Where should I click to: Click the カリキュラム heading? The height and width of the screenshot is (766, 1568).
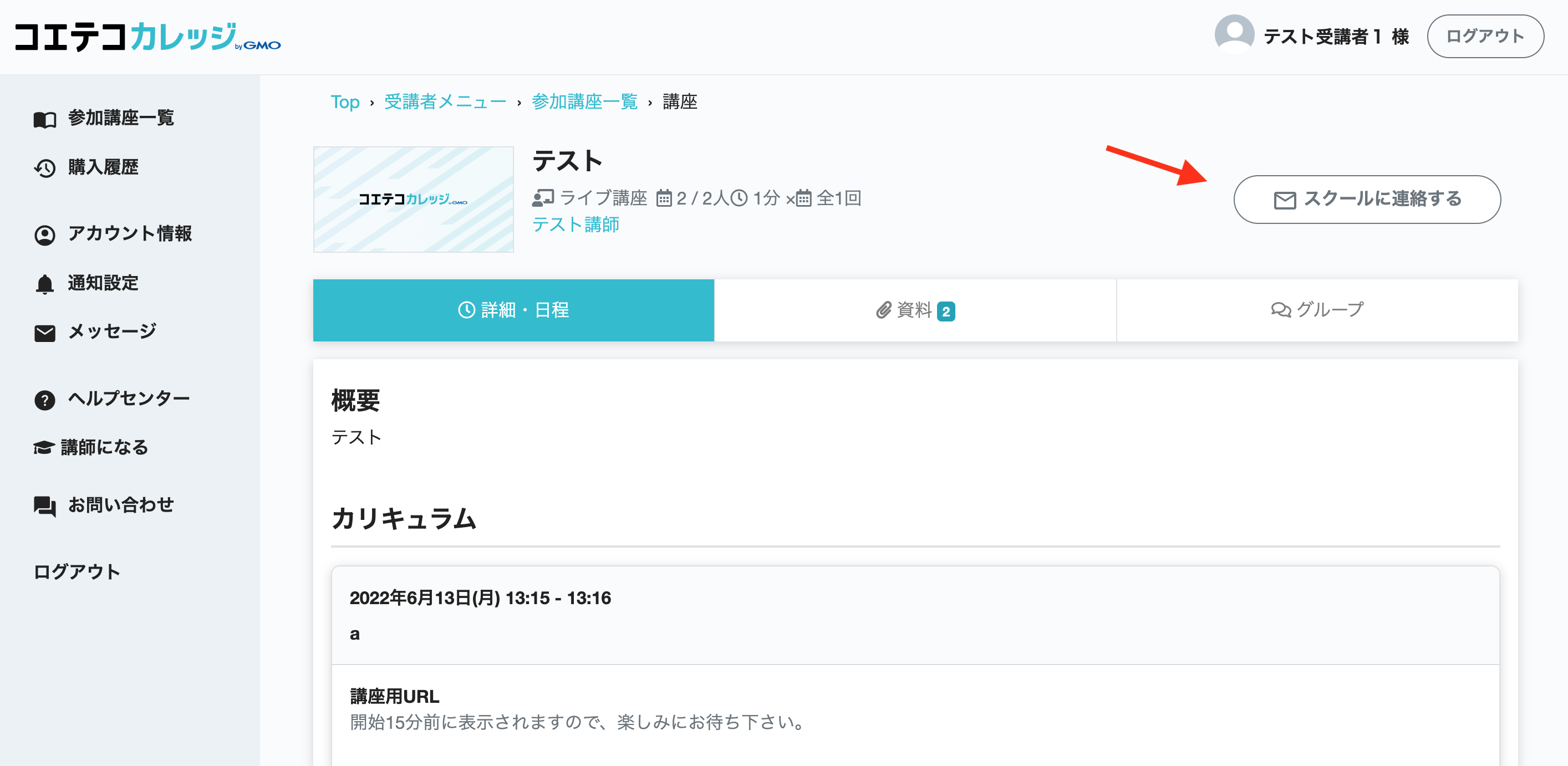tap(404, 518)
